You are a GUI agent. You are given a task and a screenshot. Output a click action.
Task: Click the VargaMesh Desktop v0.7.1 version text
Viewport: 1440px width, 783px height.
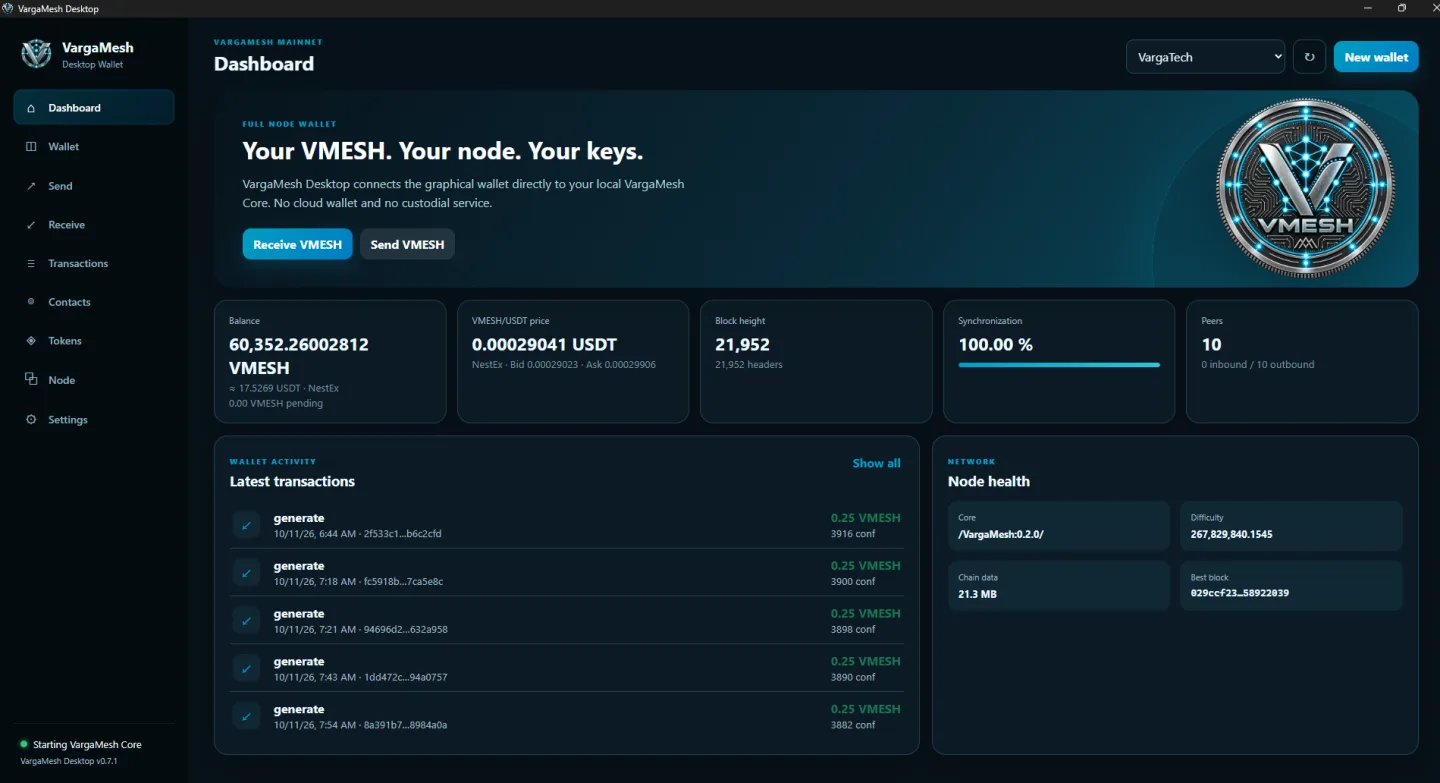69,761
